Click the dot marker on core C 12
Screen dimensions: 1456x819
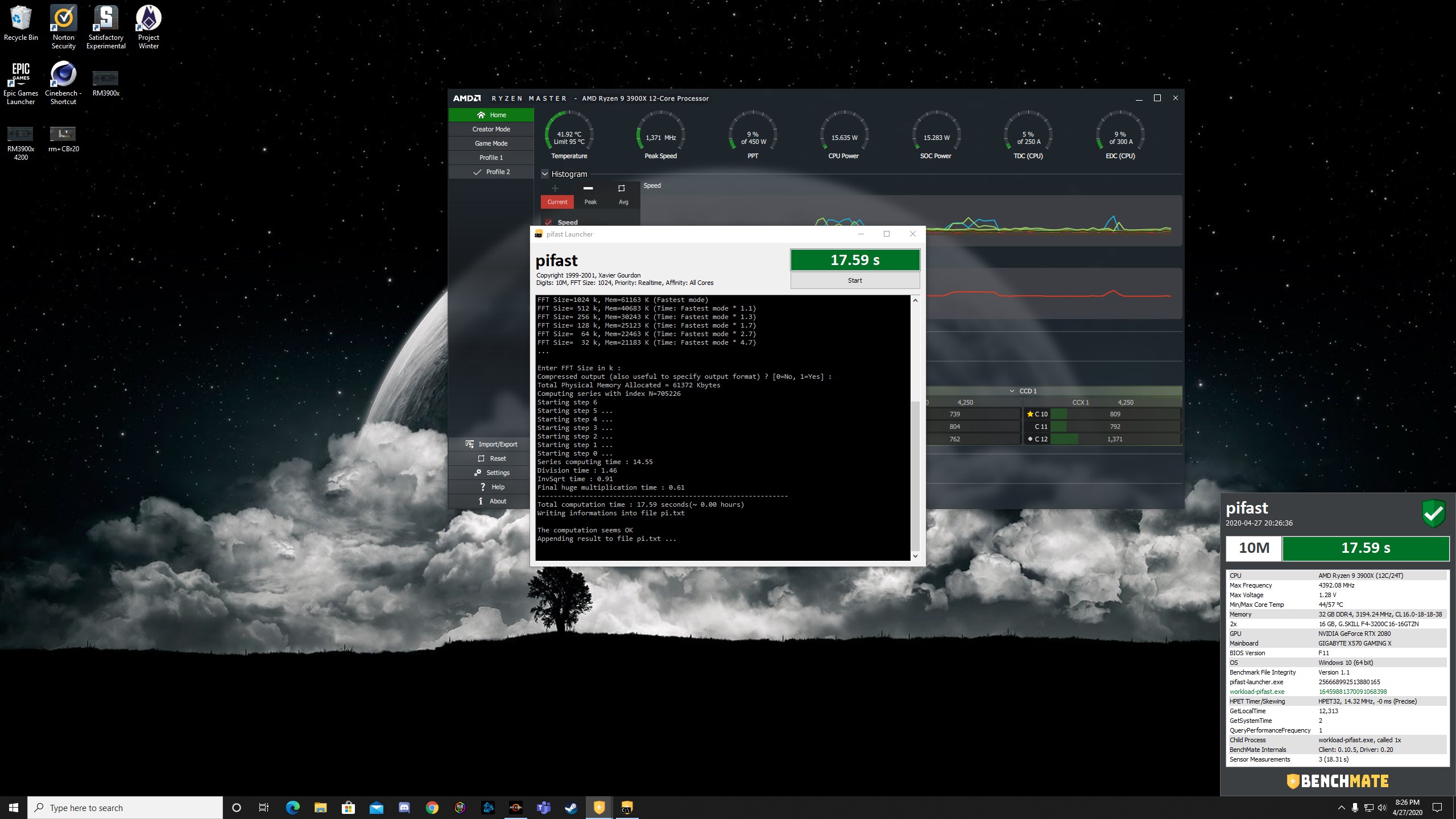(x=1030, y=439)
